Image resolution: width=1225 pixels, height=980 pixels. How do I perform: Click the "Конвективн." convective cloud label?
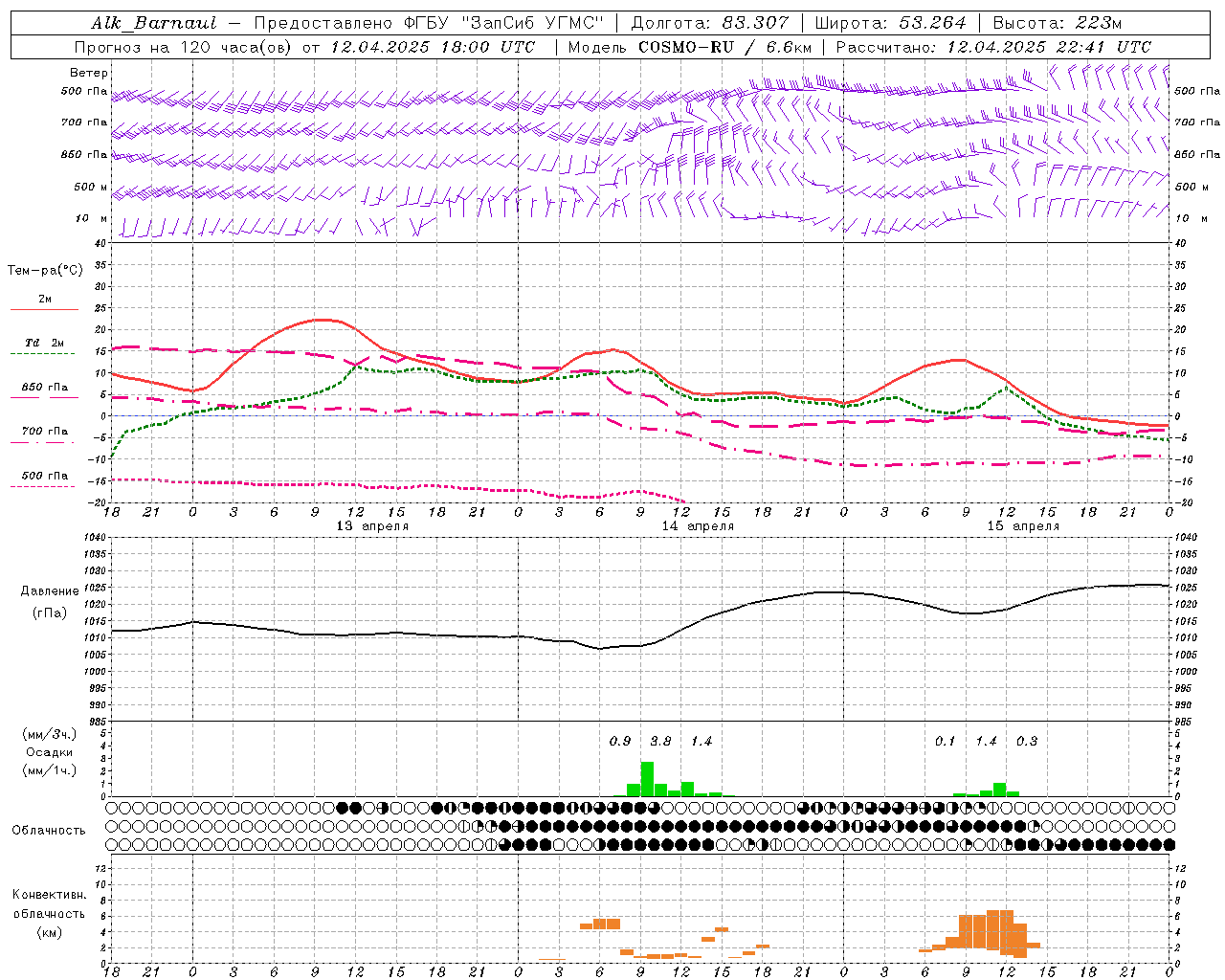(50, 895)
